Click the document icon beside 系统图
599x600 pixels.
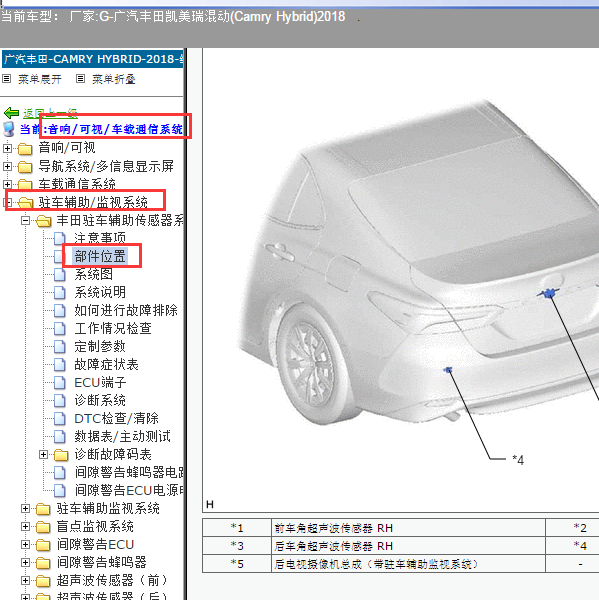pos(60,274)
